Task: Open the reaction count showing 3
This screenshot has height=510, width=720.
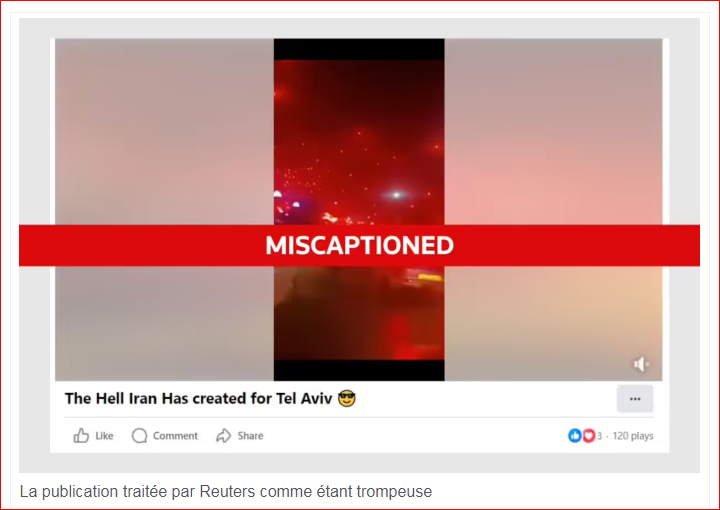Action: pyautogui.click(x=599, y=436)
